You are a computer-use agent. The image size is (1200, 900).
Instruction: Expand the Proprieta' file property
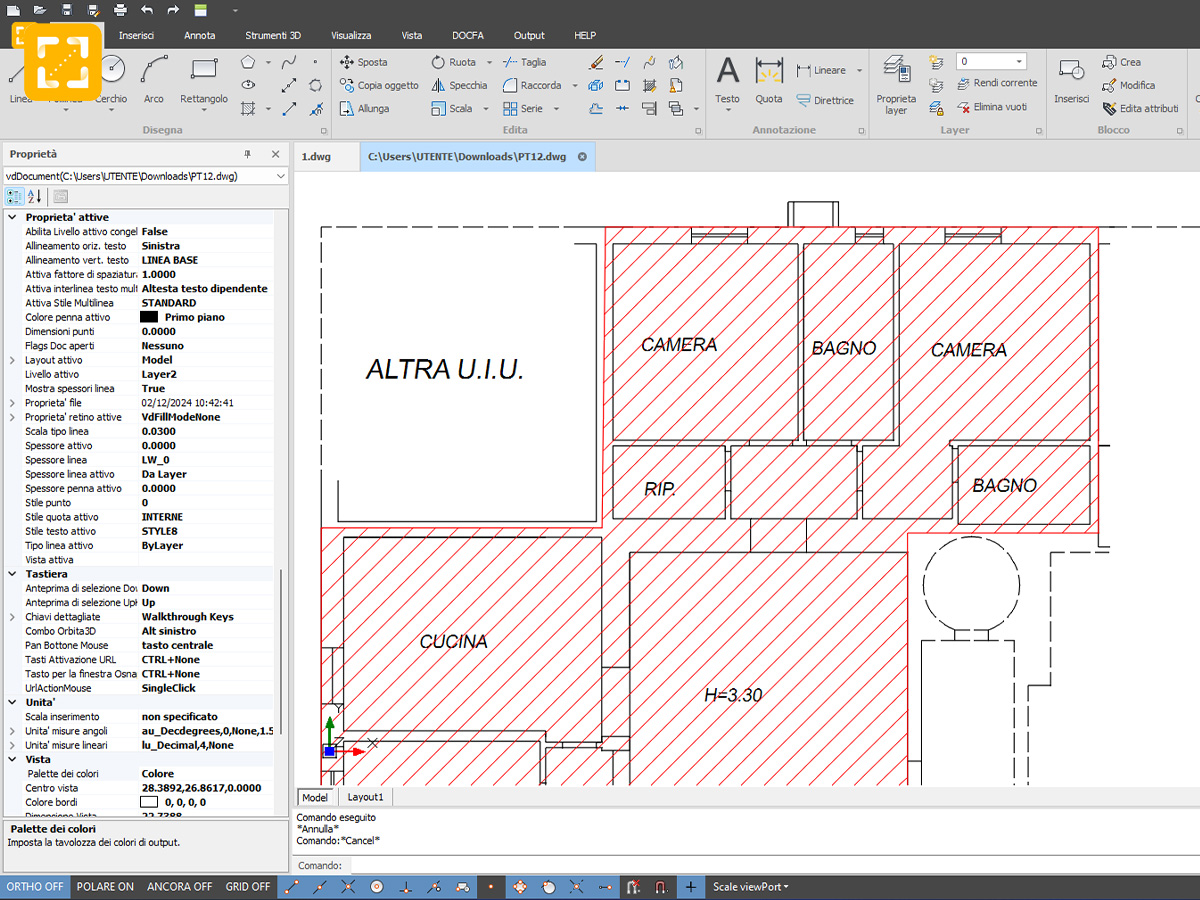tap(13, 403)
